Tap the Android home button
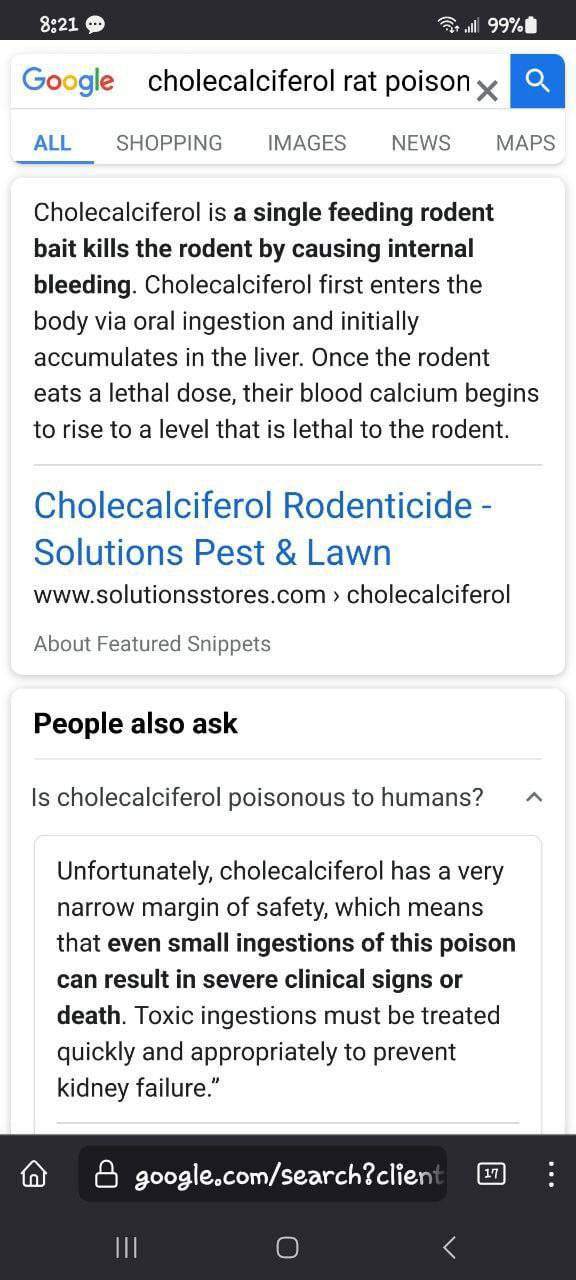Viewport: 576px width, 1280px height. coord(287,1246)
